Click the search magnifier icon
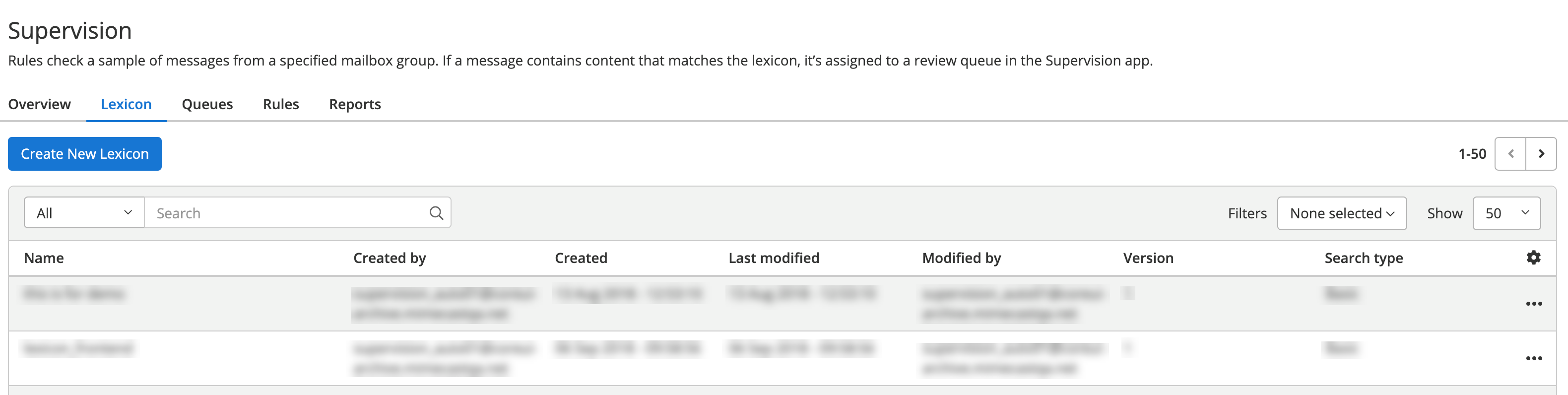1568x395 pixels. (436, 213)
